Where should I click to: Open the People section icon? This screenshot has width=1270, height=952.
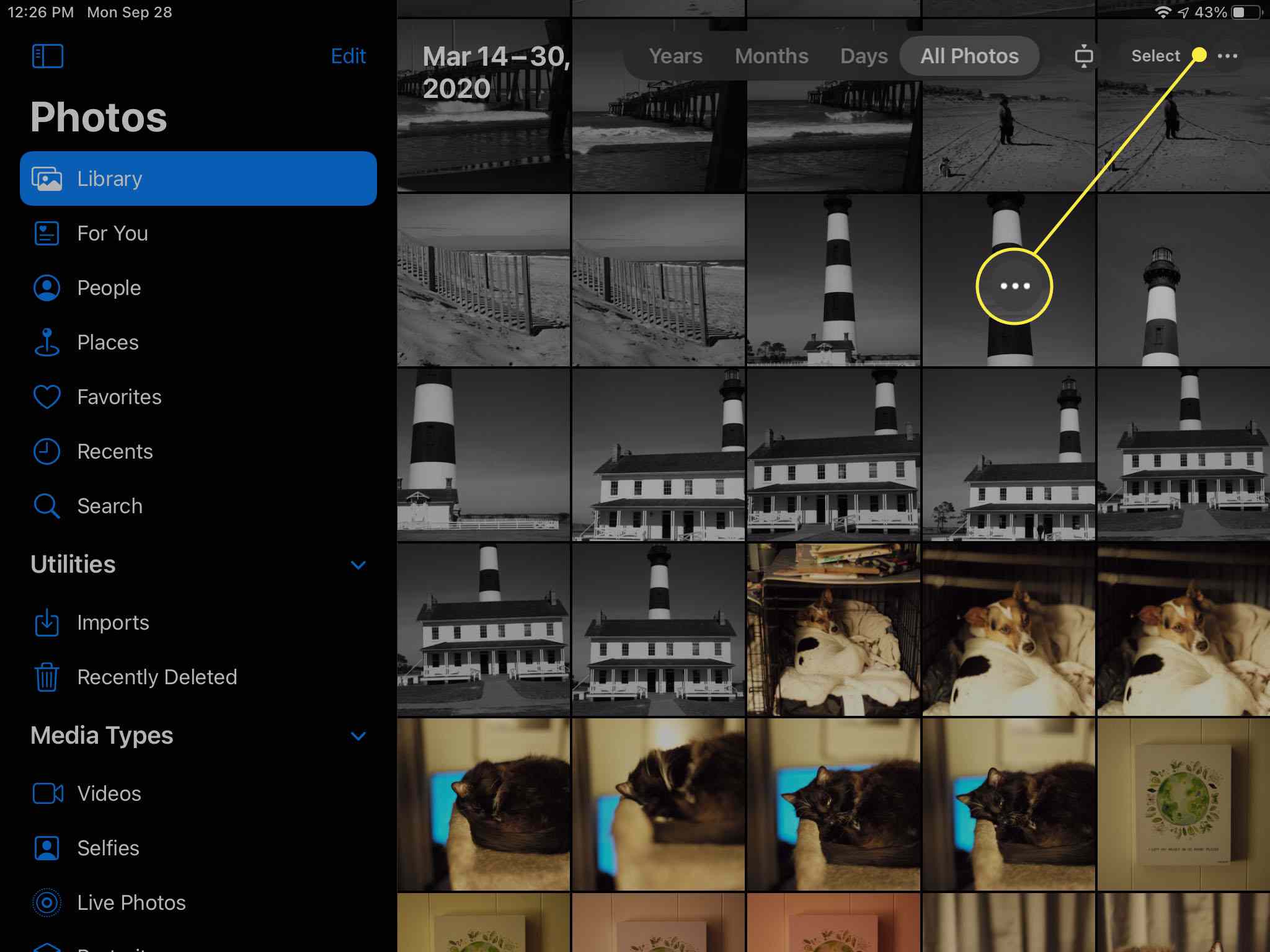pyautogui.click(x=46, y=288)
